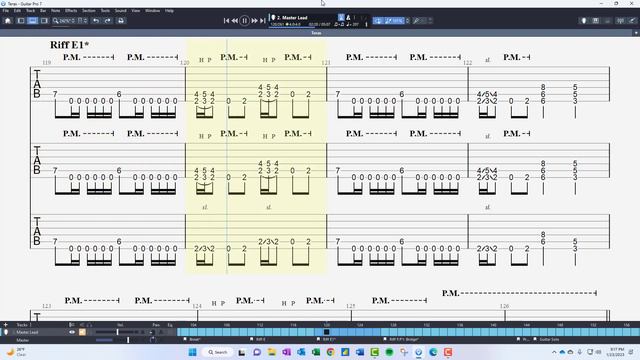Click the current-bar block in timeline
The image size is (640, 360).
327,332
